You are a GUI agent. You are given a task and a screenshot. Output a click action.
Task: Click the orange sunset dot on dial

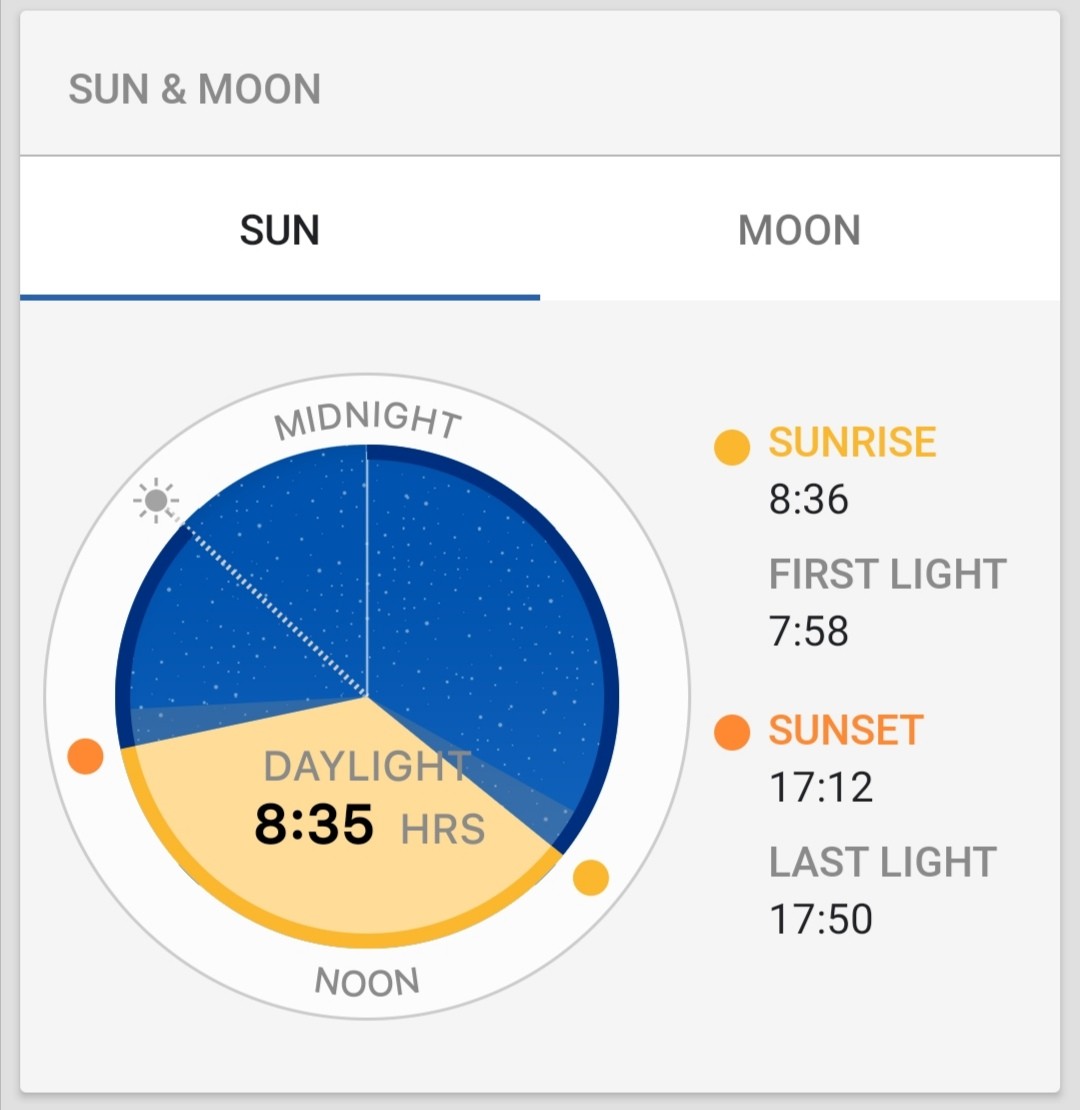[86, 756]
